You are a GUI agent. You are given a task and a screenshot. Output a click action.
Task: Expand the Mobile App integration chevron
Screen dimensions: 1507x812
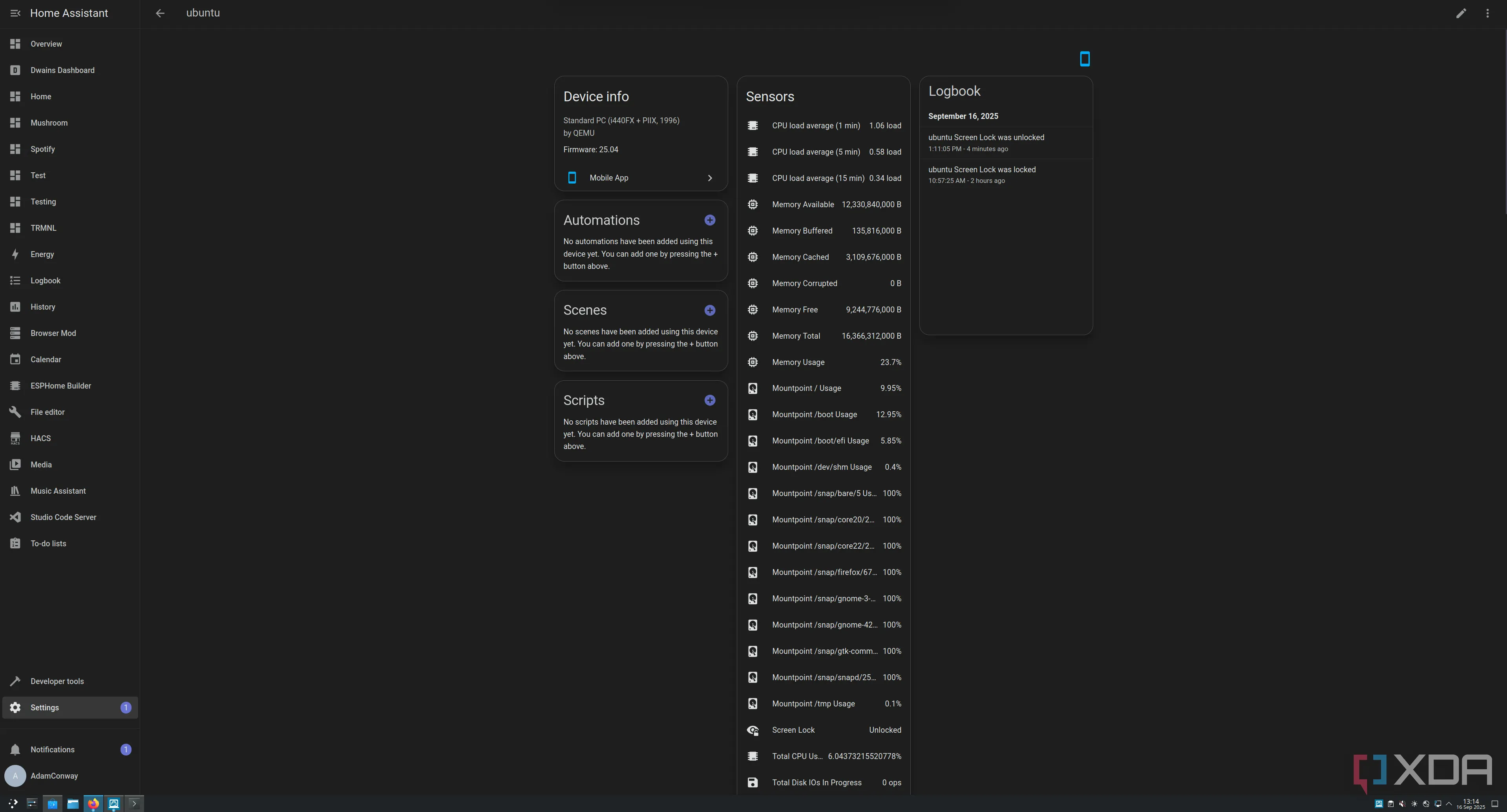pyautogui.click(x=709, y=178)
